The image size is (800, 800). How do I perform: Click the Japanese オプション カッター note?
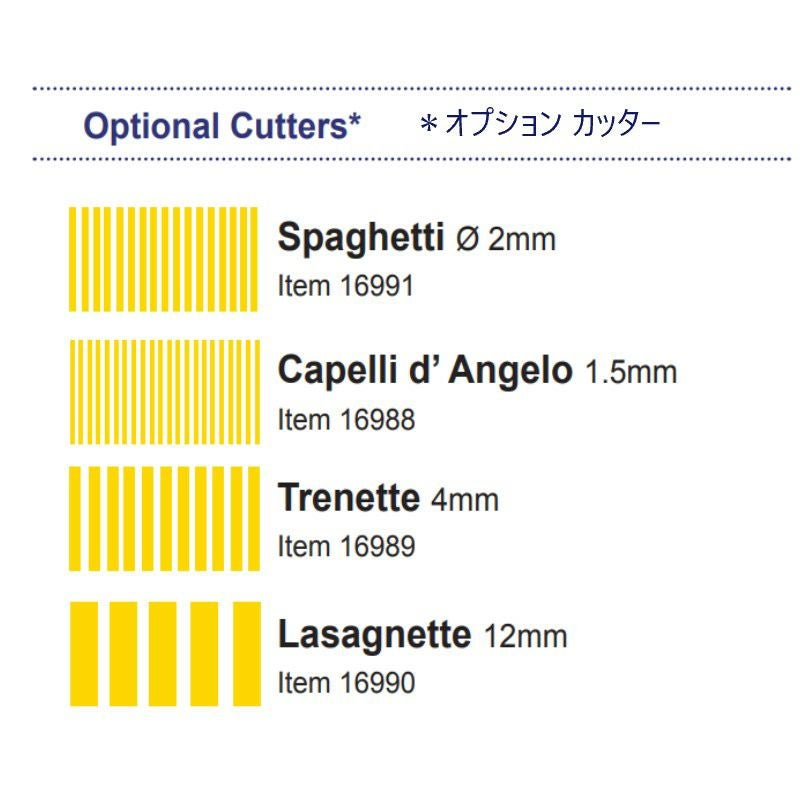pyautogui.click(x=539, y=125)
